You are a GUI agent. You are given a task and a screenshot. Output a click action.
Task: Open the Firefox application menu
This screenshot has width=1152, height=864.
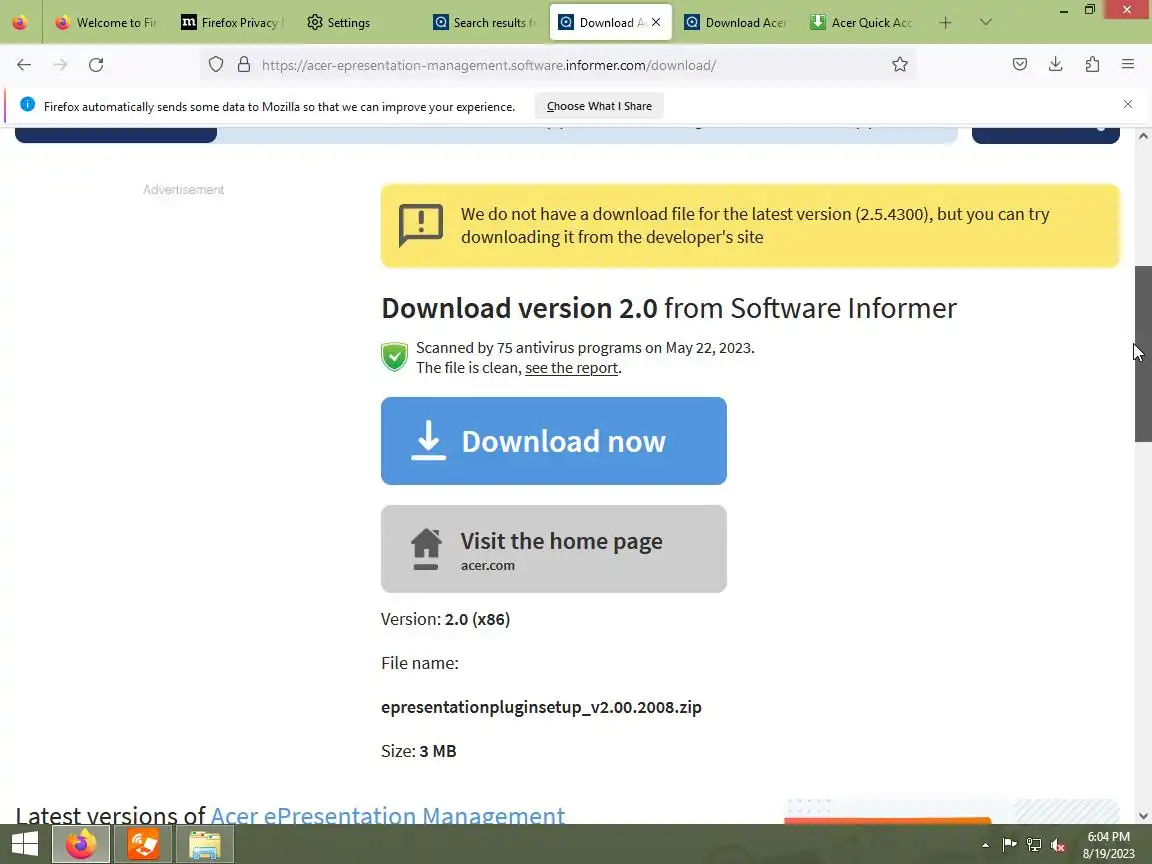(x=1128, y=65)
